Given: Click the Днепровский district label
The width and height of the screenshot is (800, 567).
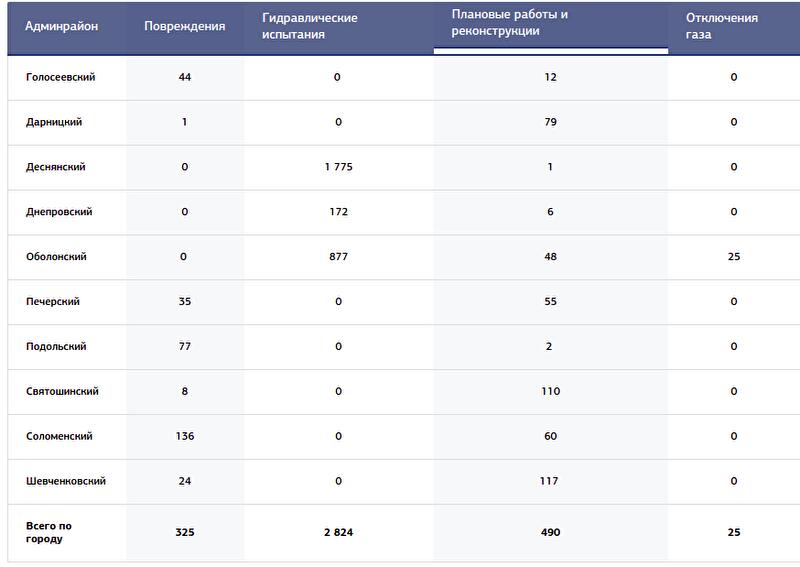Looking at the screenshot, I should pos(59,212).
